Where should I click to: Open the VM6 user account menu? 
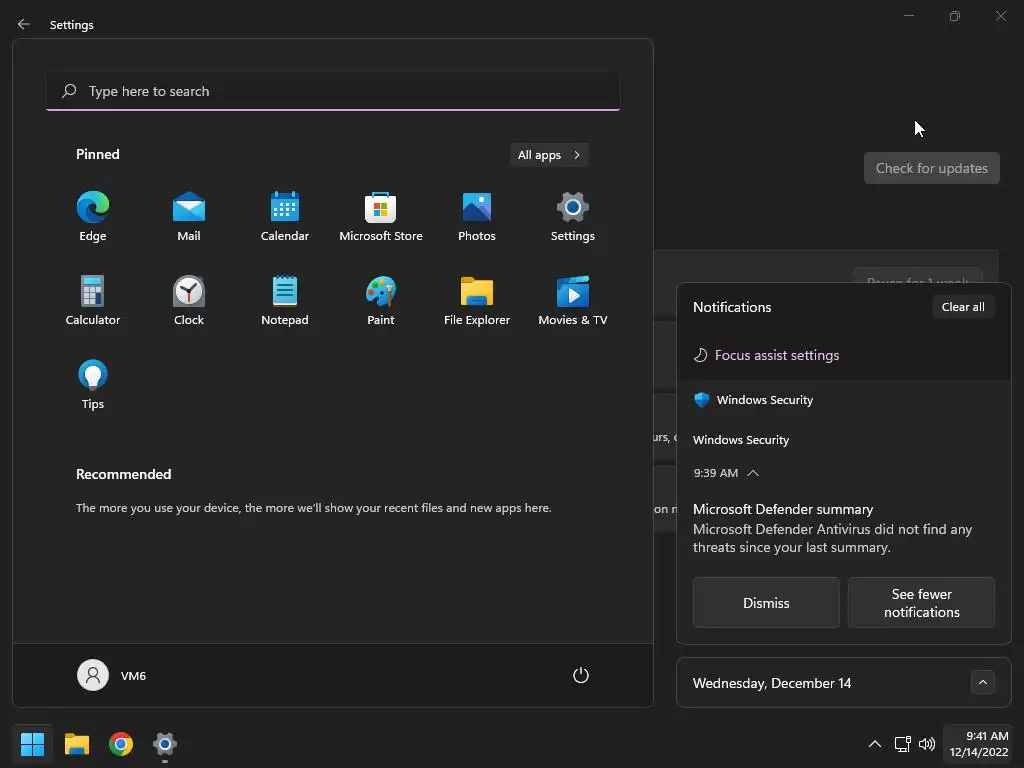pyautogui.click(x=112, y=675)
